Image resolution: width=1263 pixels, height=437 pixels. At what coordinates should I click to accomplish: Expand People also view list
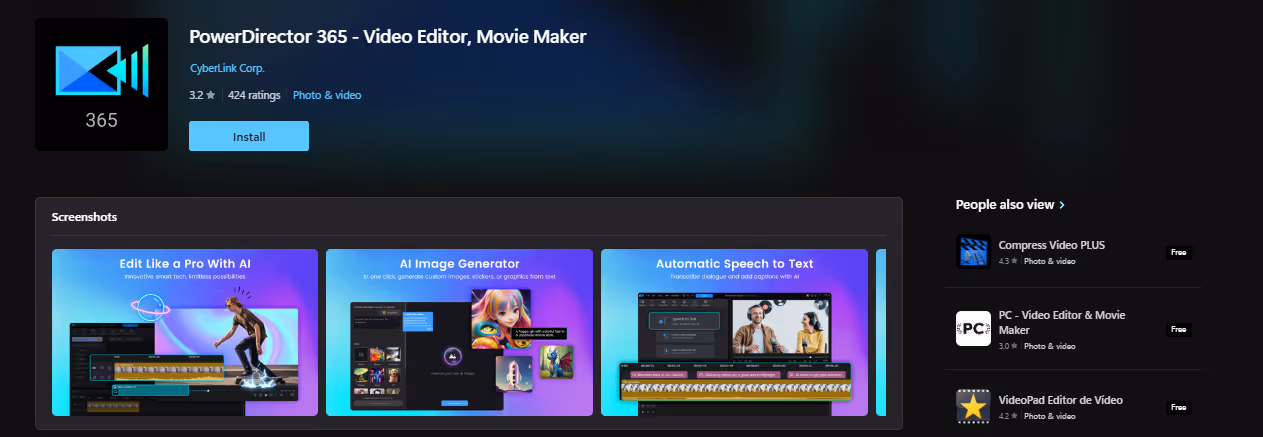1010,204
